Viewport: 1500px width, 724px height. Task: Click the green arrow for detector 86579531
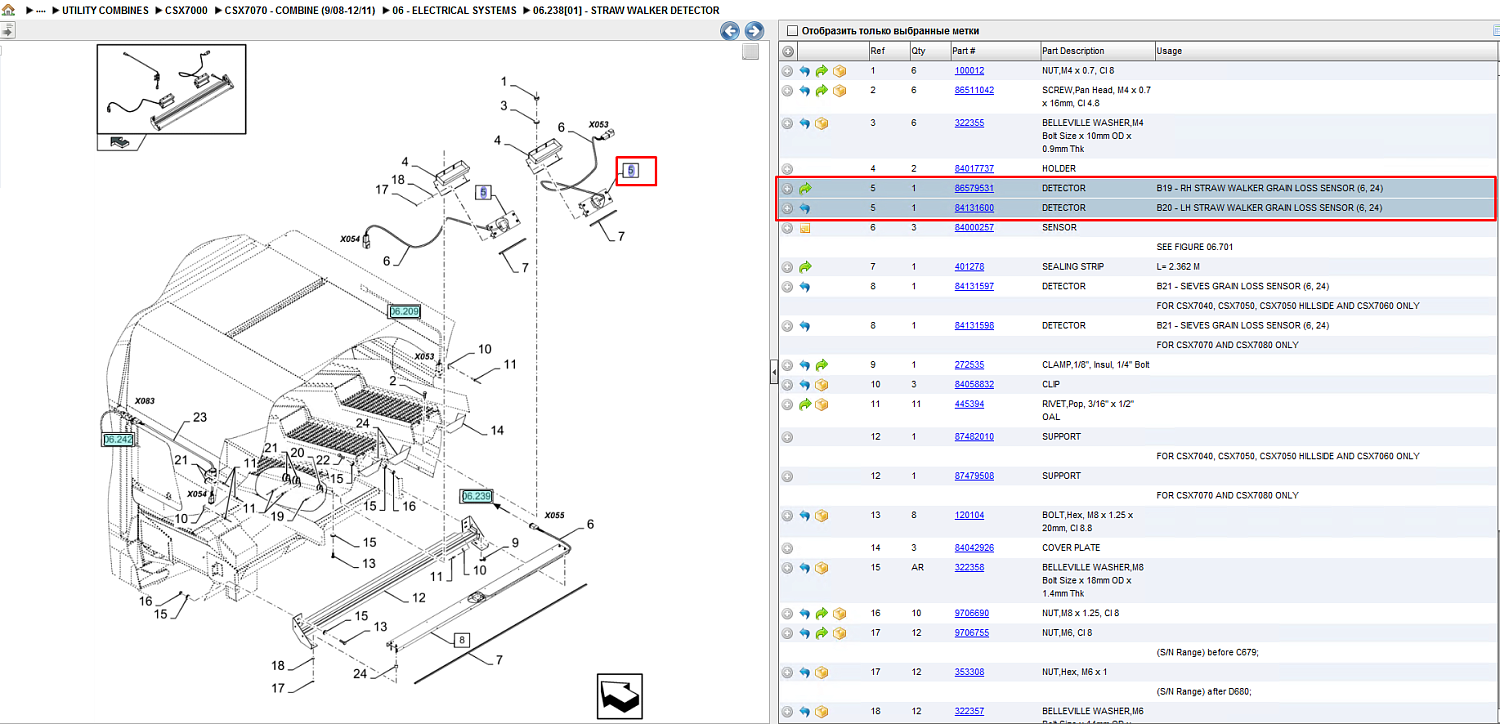click(x=805, y=188)
